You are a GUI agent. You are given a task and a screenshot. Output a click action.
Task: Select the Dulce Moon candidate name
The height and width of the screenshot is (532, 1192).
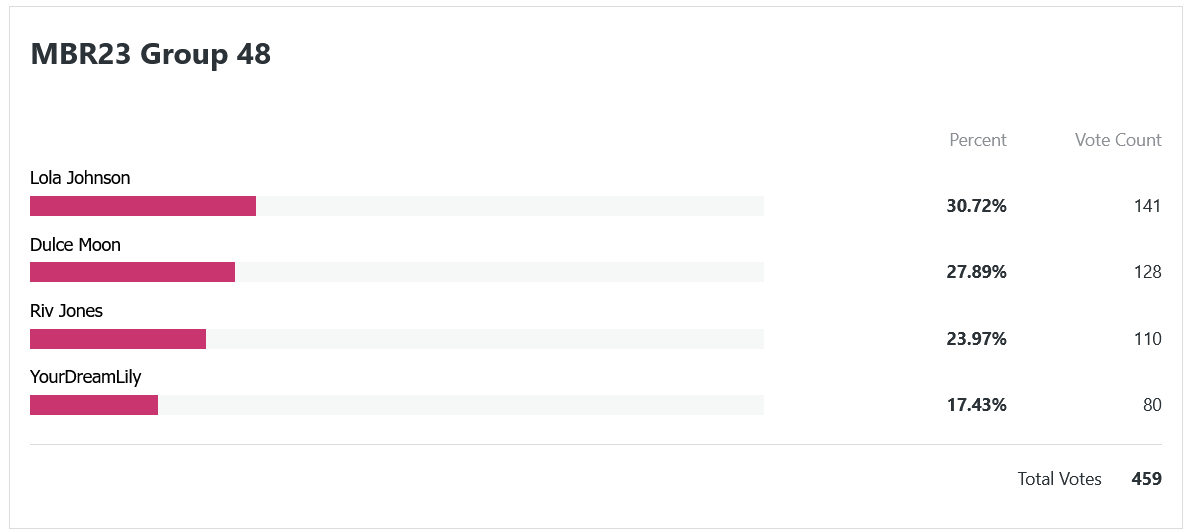pos(75,245)
